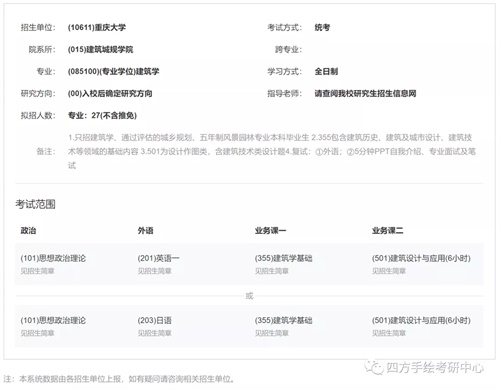500x389 pixels.
Task: Click the 备注 remarks paragraph text
Action: pyautogui.click(x=272, y=151)
